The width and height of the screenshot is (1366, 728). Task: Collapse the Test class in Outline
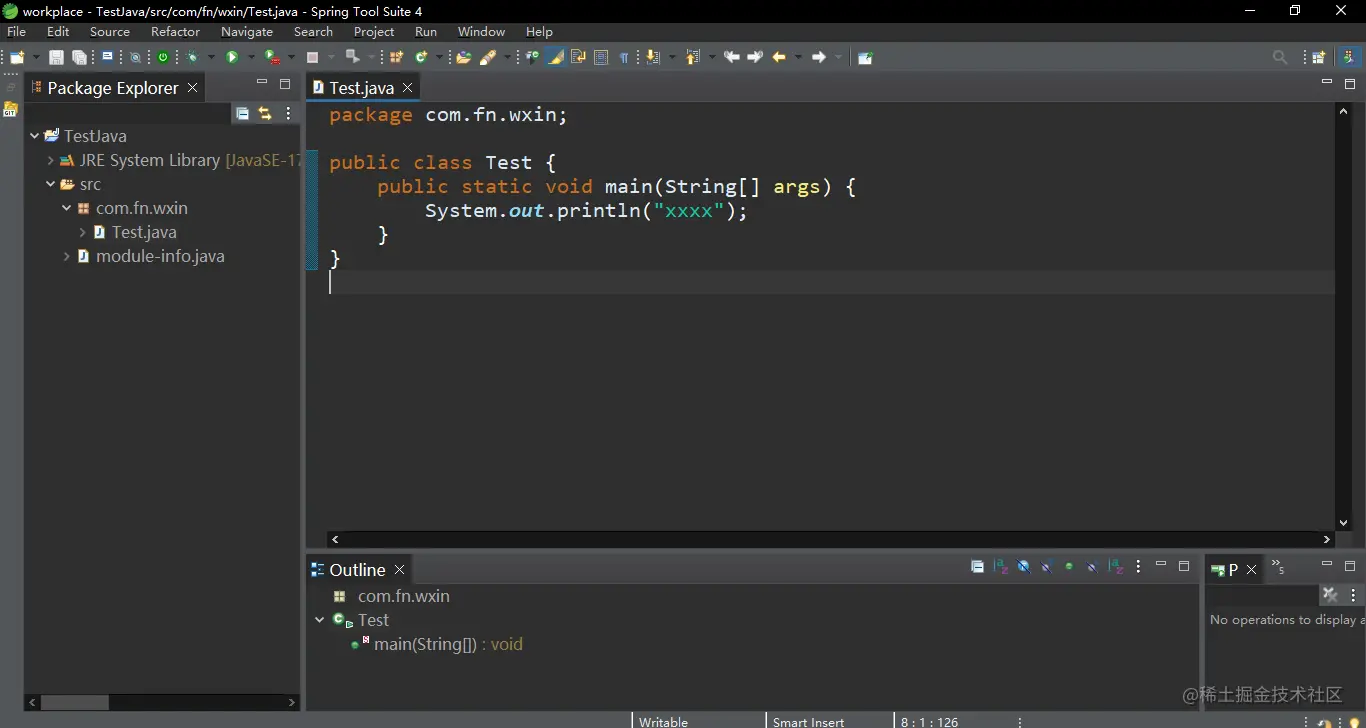[x=320, y=620]
